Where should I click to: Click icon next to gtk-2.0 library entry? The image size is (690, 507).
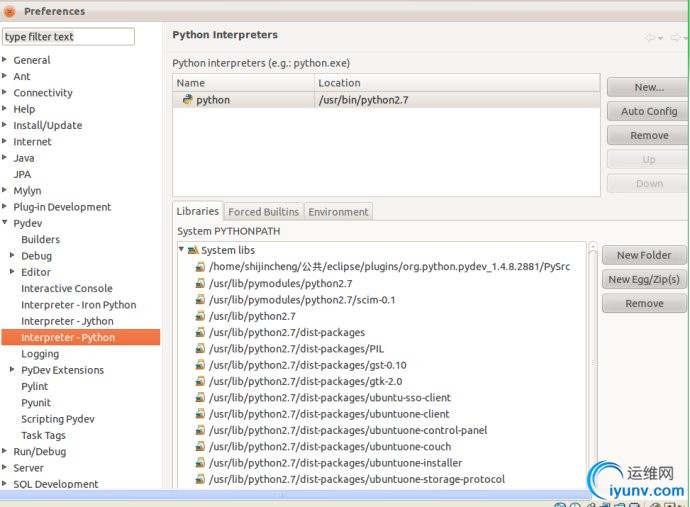tap(200, 381)
